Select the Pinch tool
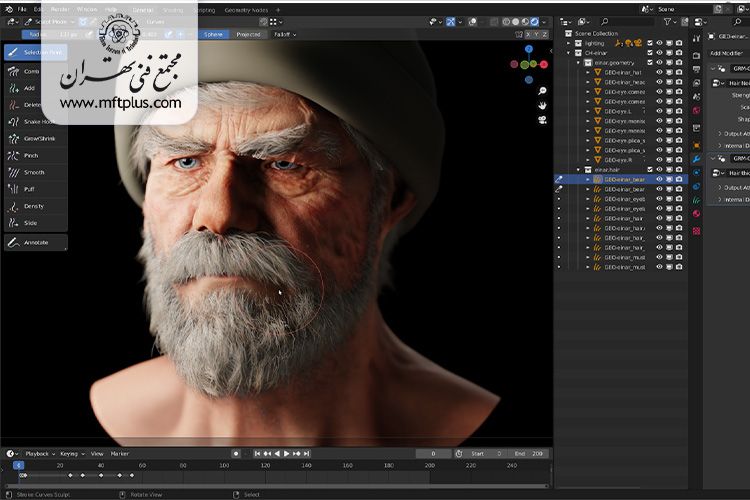This screenshot has width=750, height=500. coord(35,156)
